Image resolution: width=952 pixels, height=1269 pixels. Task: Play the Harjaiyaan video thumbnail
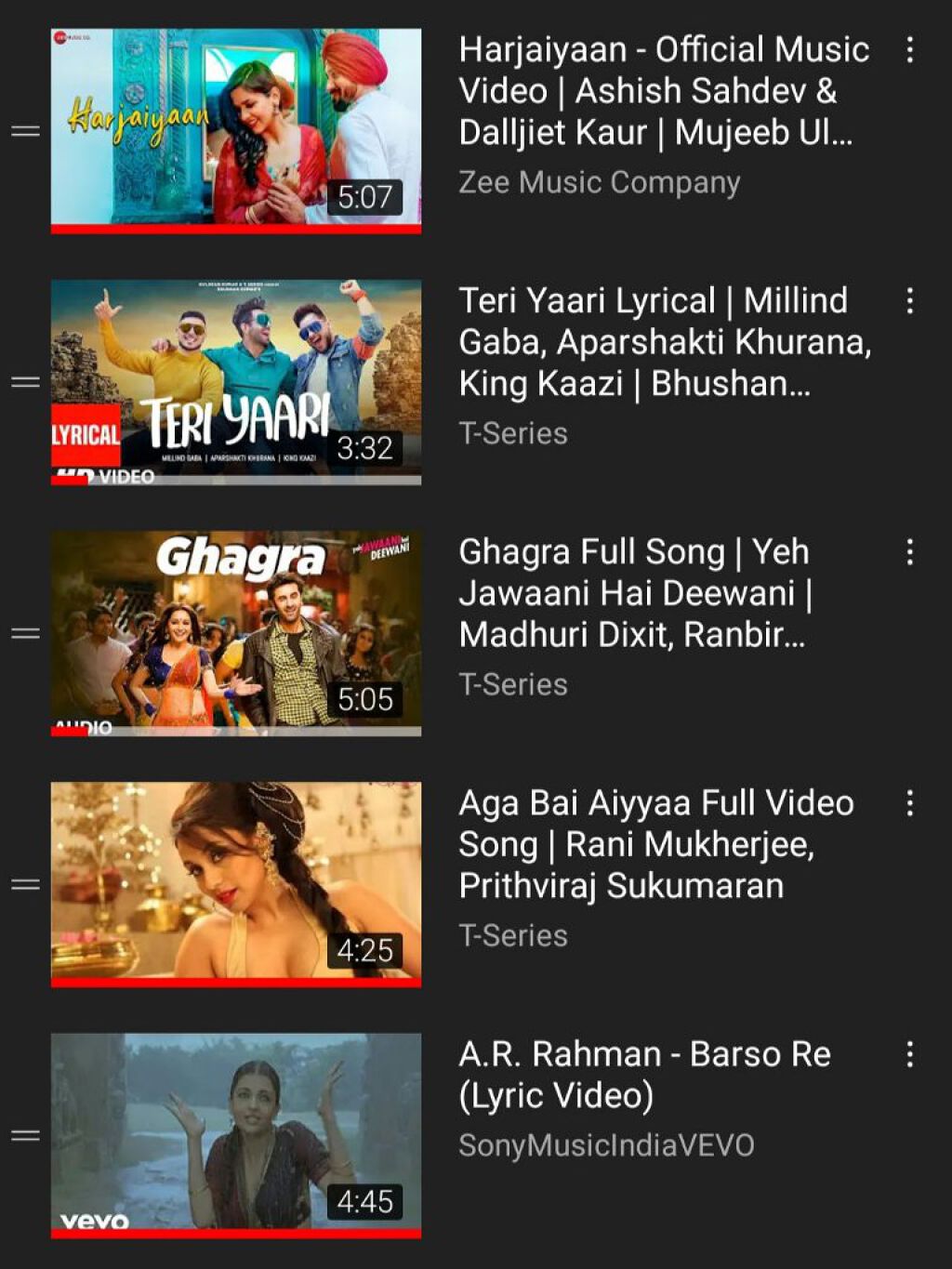[236, 131]
